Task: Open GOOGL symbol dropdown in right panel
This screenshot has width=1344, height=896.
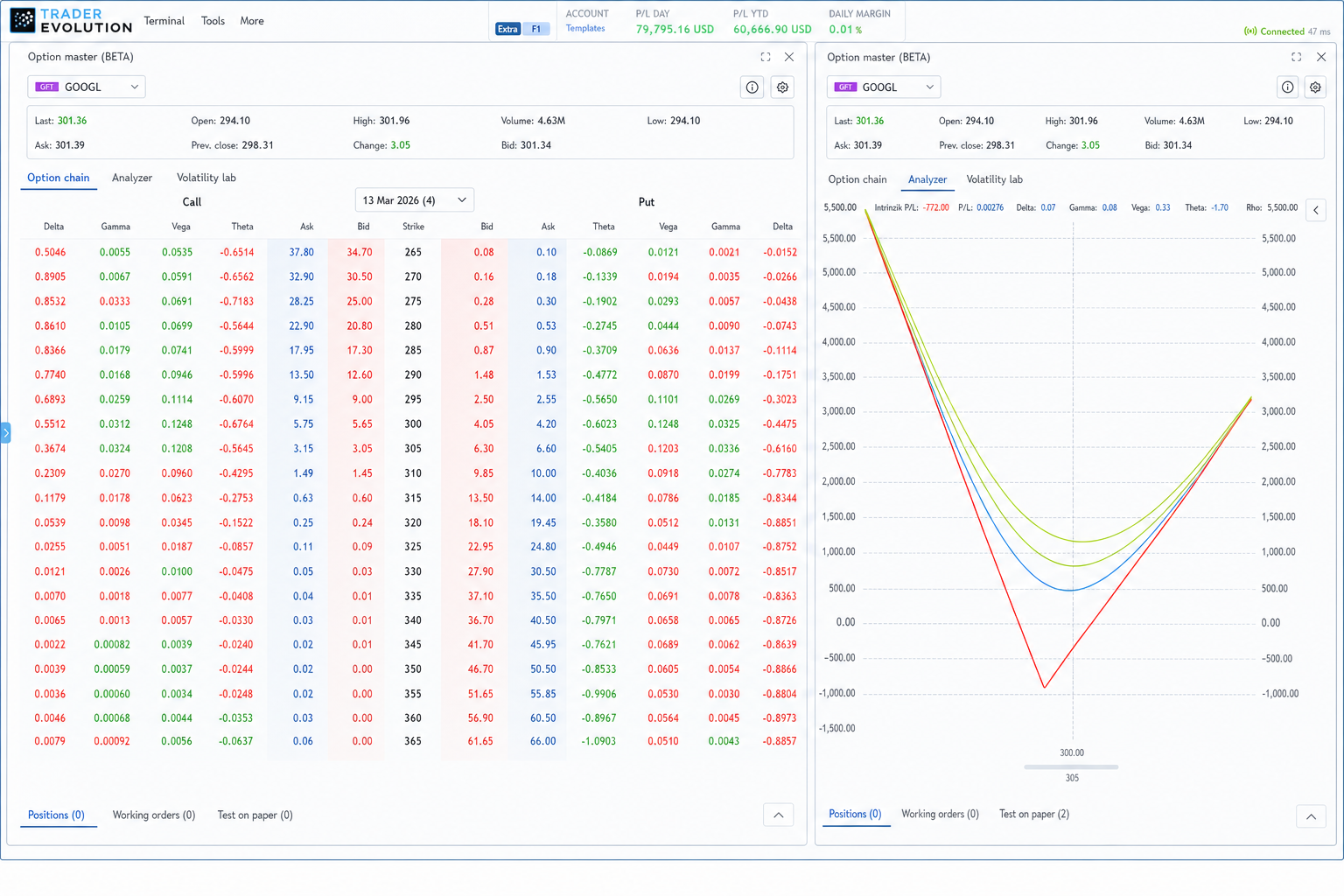Action: [x=884, y=87]
